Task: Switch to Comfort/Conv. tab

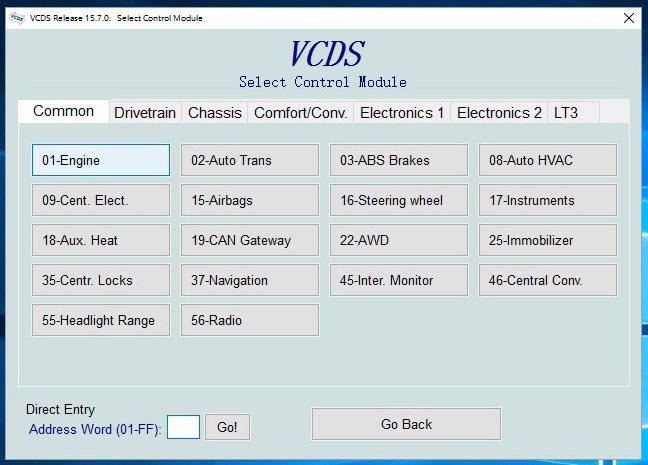Action: [x=300, y=112]
